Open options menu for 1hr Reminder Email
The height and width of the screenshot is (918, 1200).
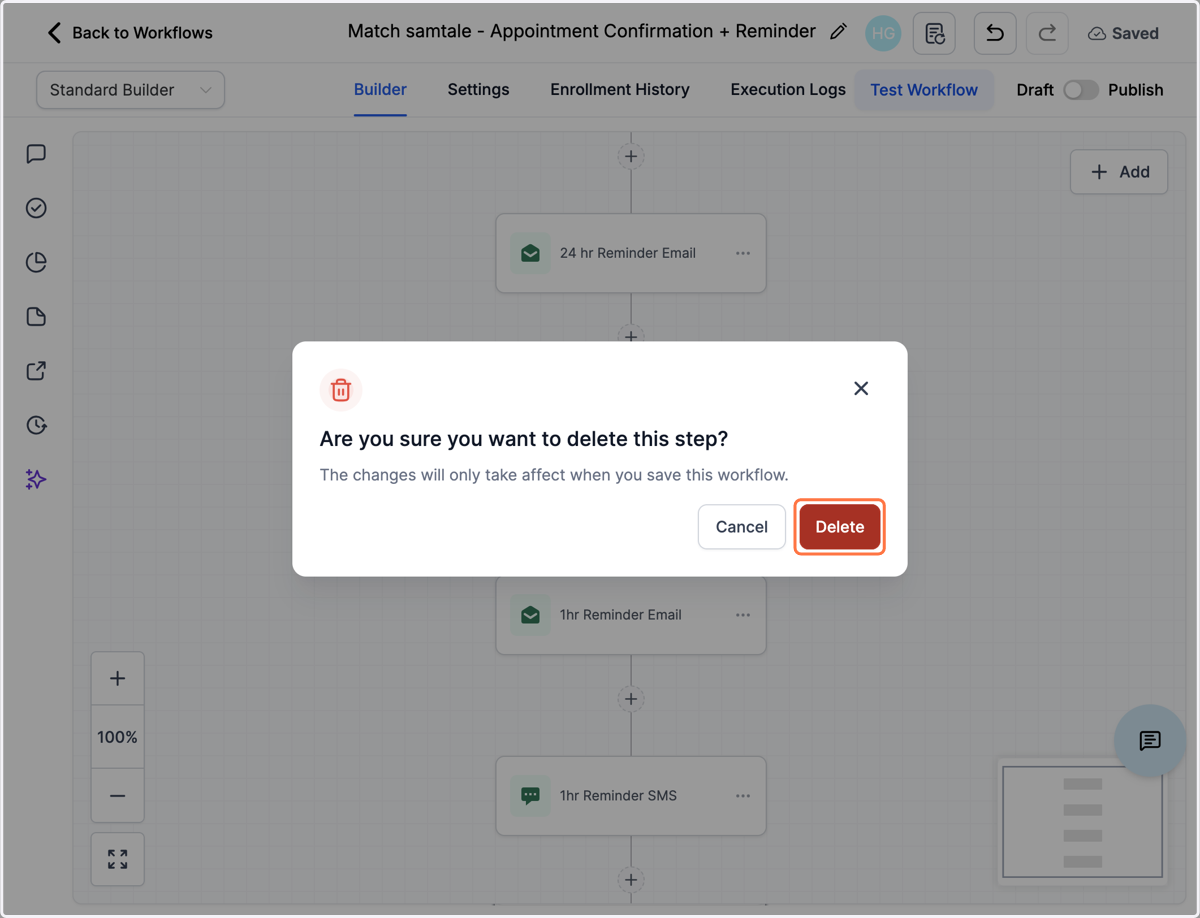click(743, 615)
